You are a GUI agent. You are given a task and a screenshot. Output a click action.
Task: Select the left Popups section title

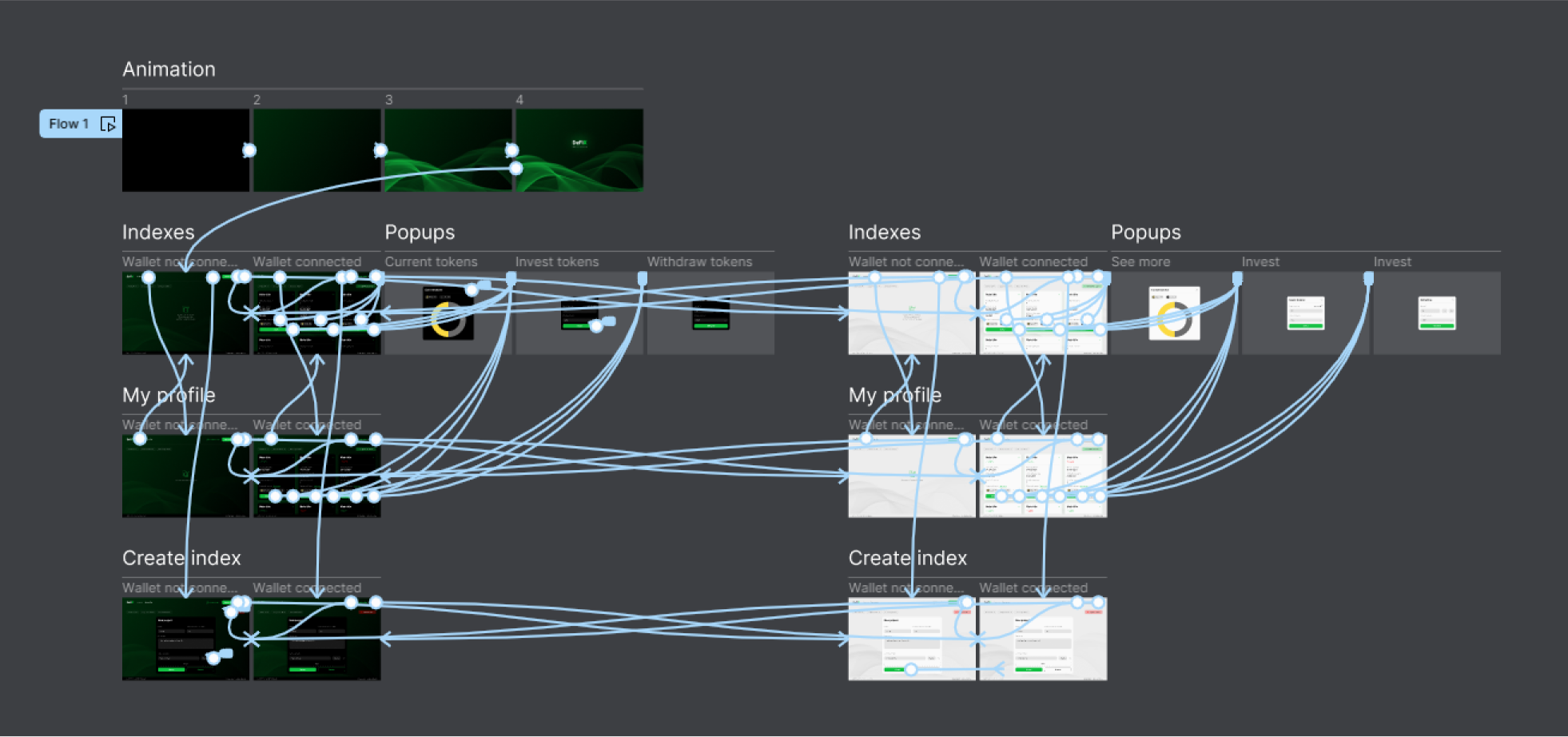(x=420, y=233)
